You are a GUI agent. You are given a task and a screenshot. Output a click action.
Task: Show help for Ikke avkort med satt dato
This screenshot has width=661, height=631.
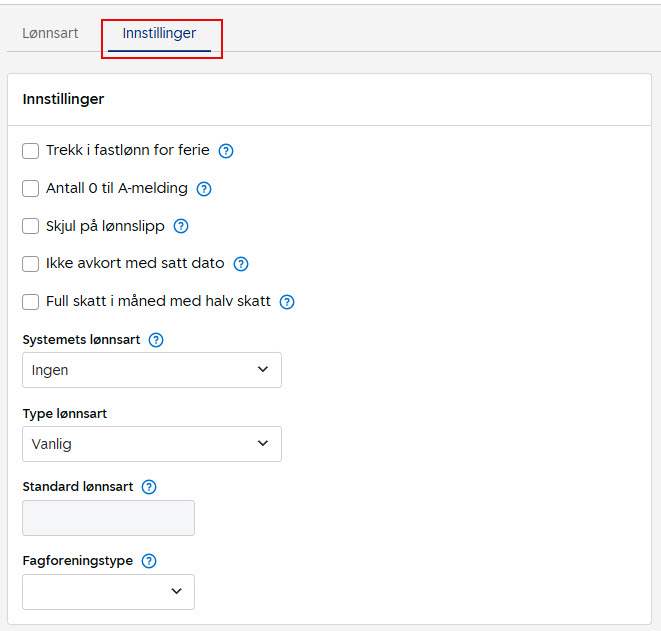(240, 264)
